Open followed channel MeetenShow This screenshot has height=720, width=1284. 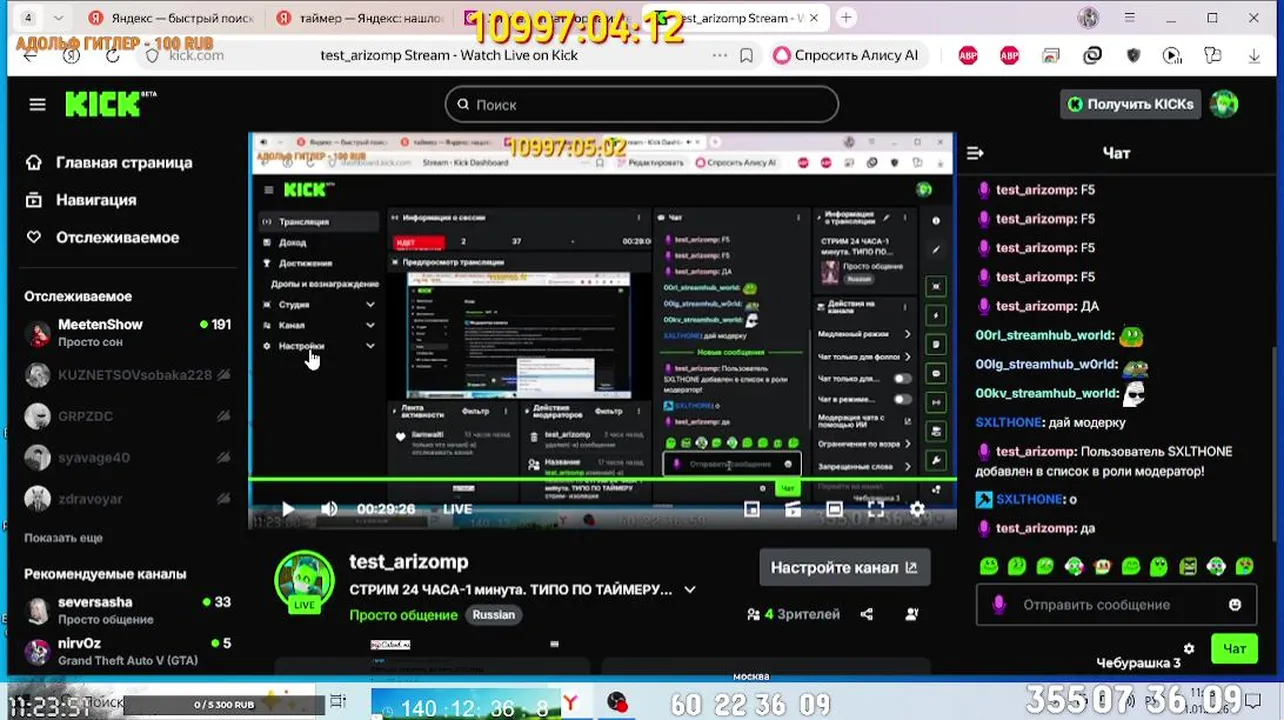127,333
